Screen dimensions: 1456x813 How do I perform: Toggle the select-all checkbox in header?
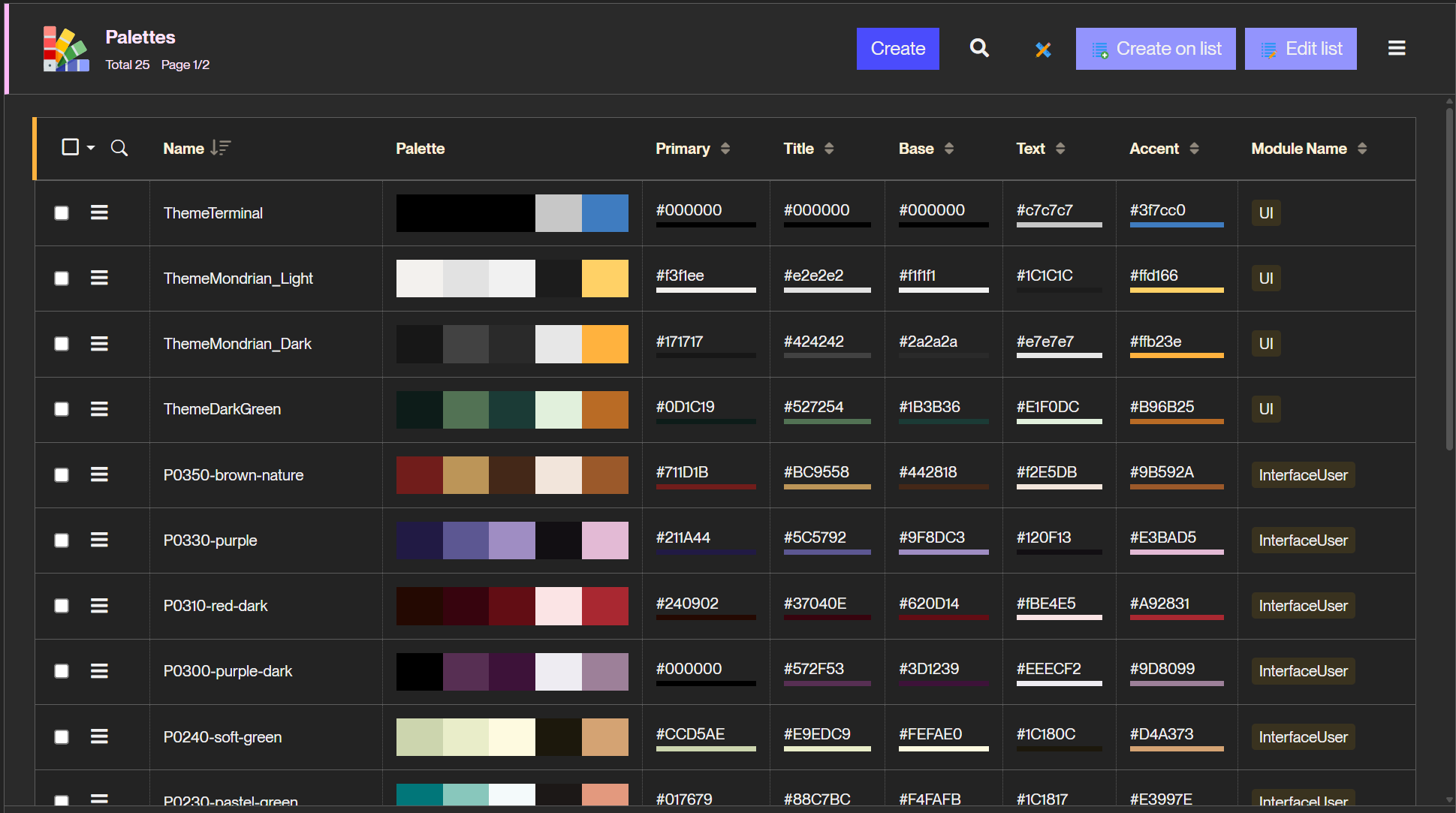pos(70,147)
